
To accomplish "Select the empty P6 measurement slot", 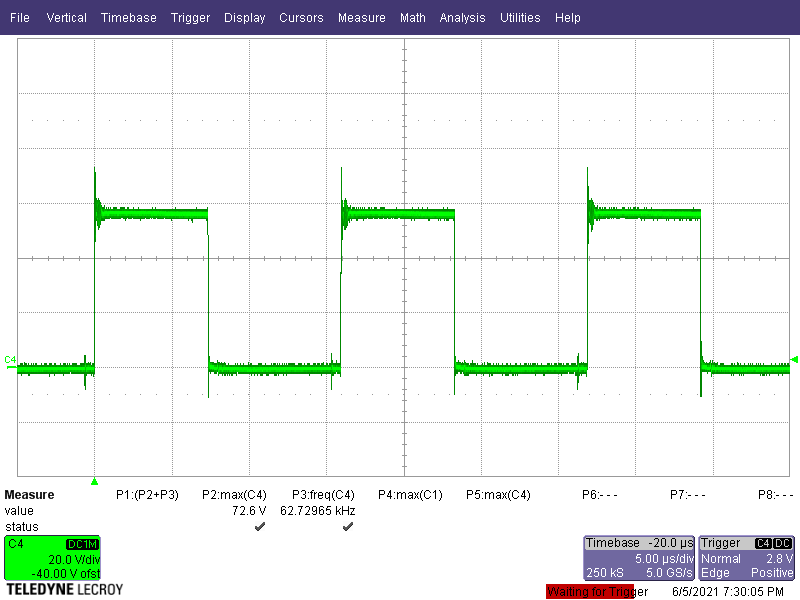I will pos(600,494).
